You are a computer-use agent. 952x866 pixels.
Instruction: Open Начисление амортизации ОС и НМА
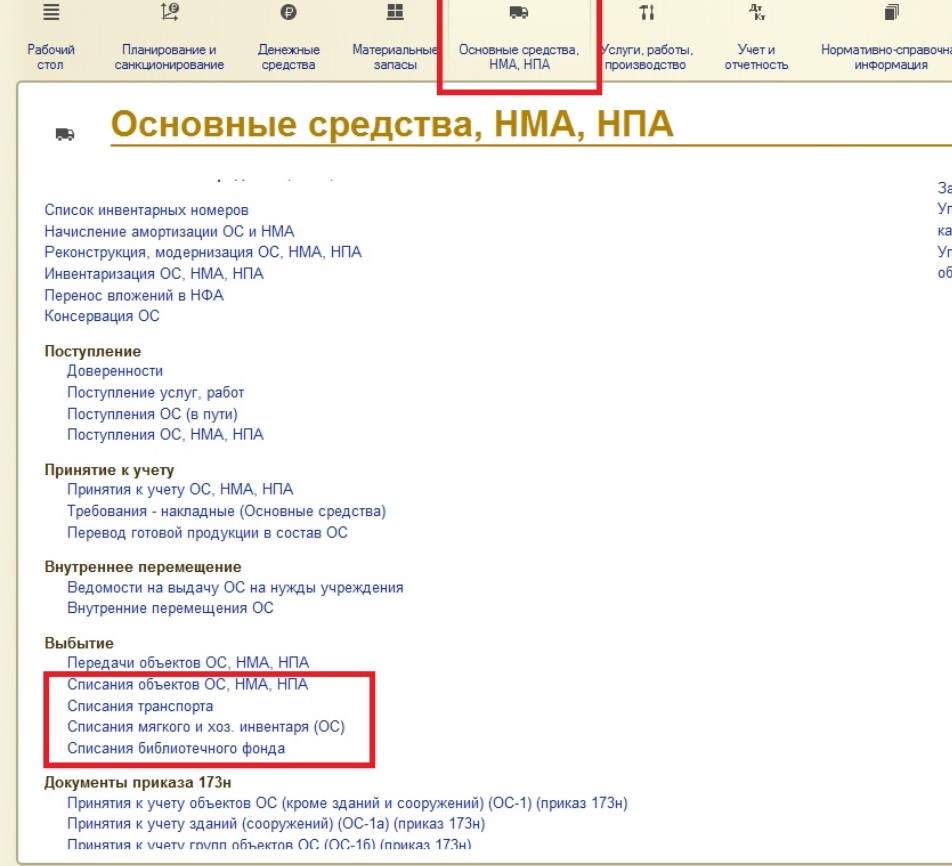tap(169, 231)
